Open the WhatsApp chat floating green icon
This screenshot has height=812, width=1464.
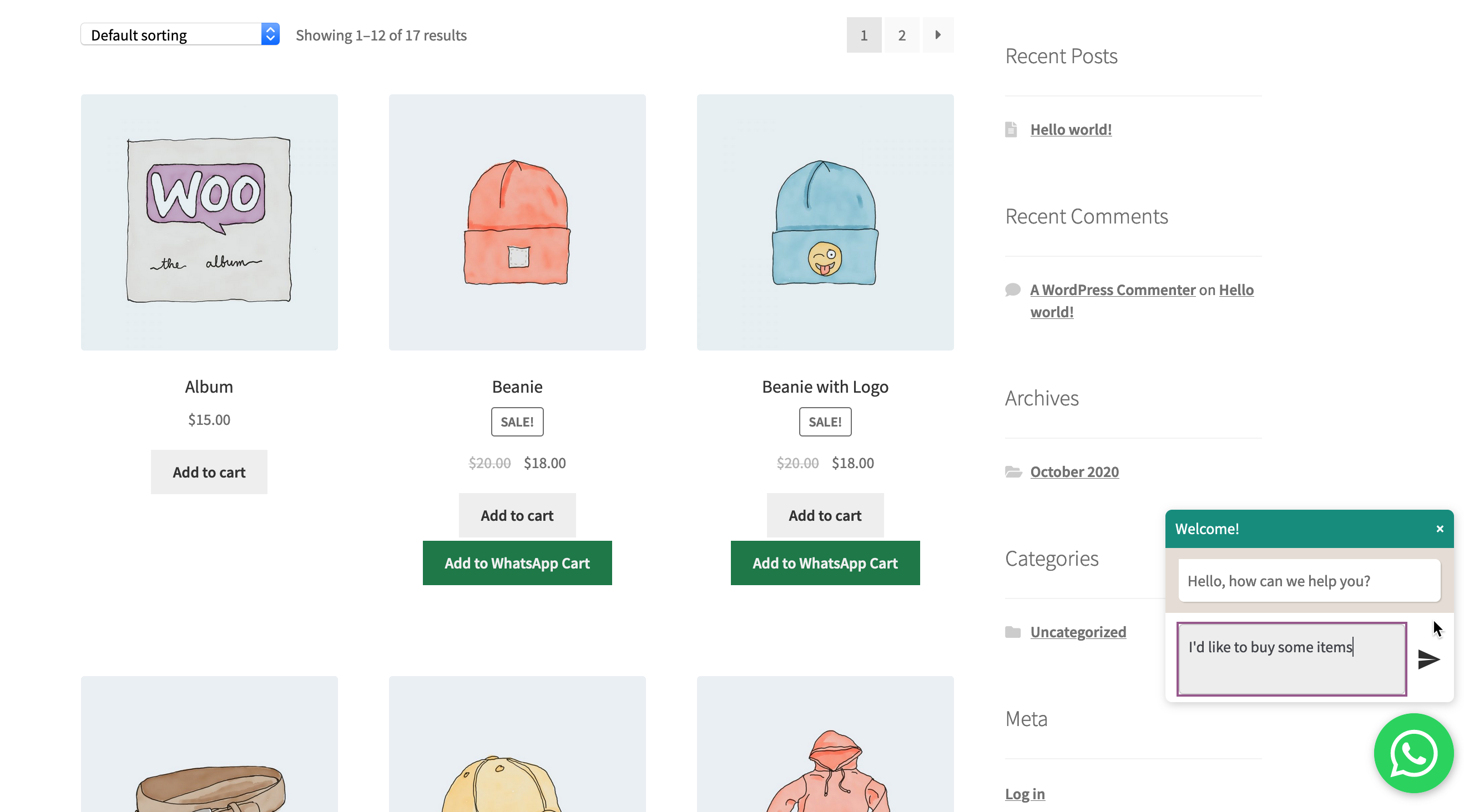click(x=1413, y=754)
